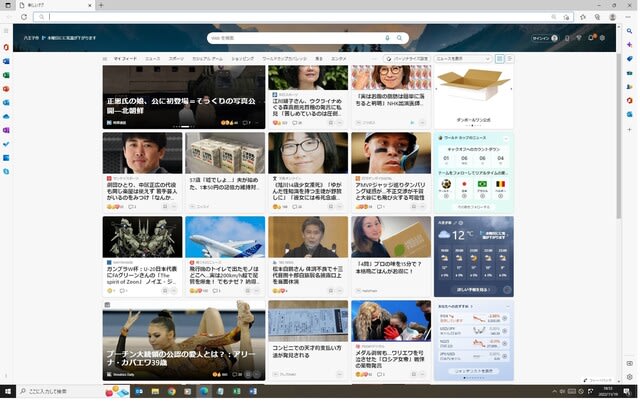Select the スポーツ tab in feed navigation
Image resolution: width=640 pixels, height=404 pixels.
[x=176, y=59]
